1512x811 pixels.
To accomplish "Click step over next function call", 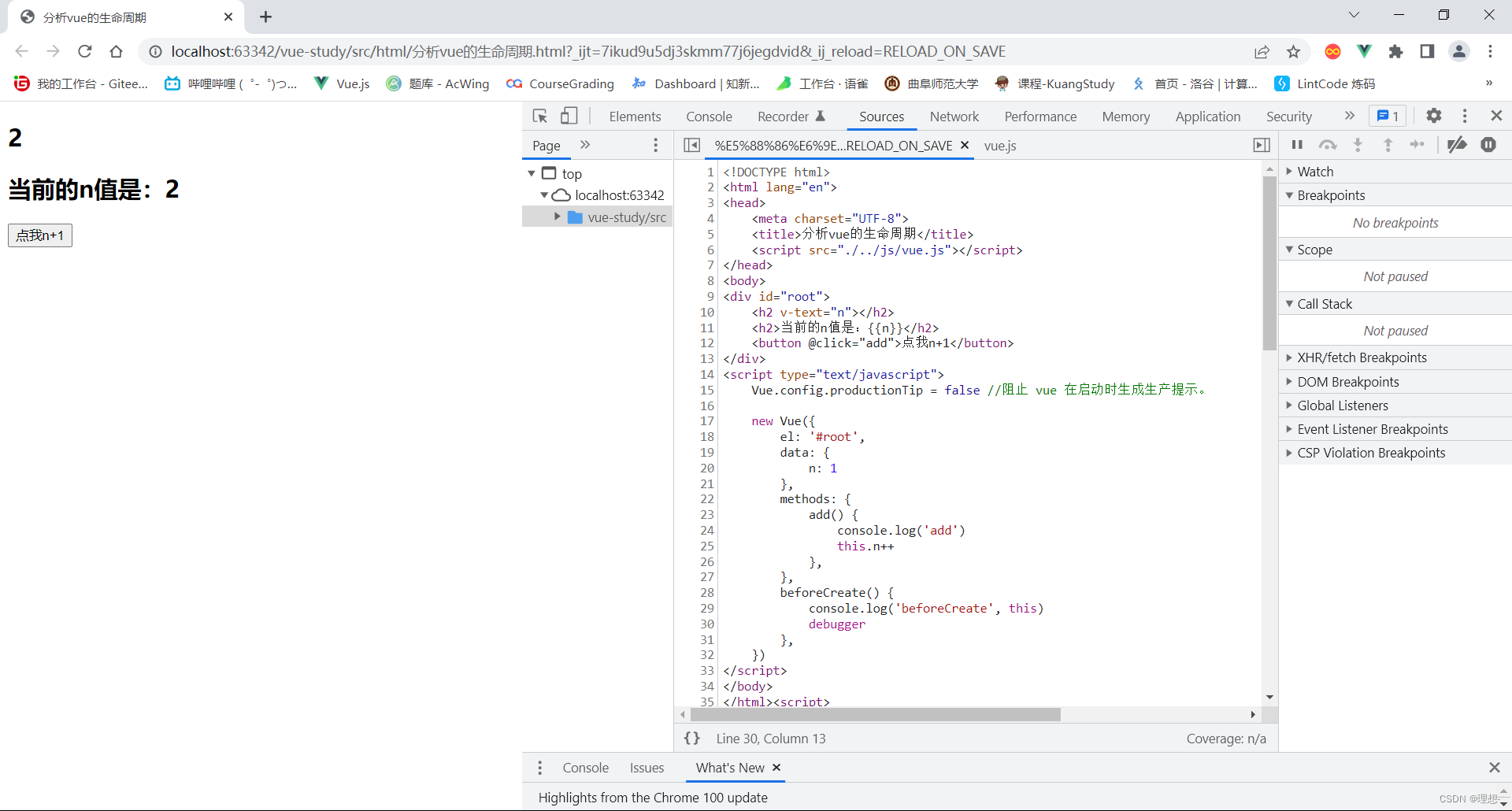I will [x=1328, y=145].
